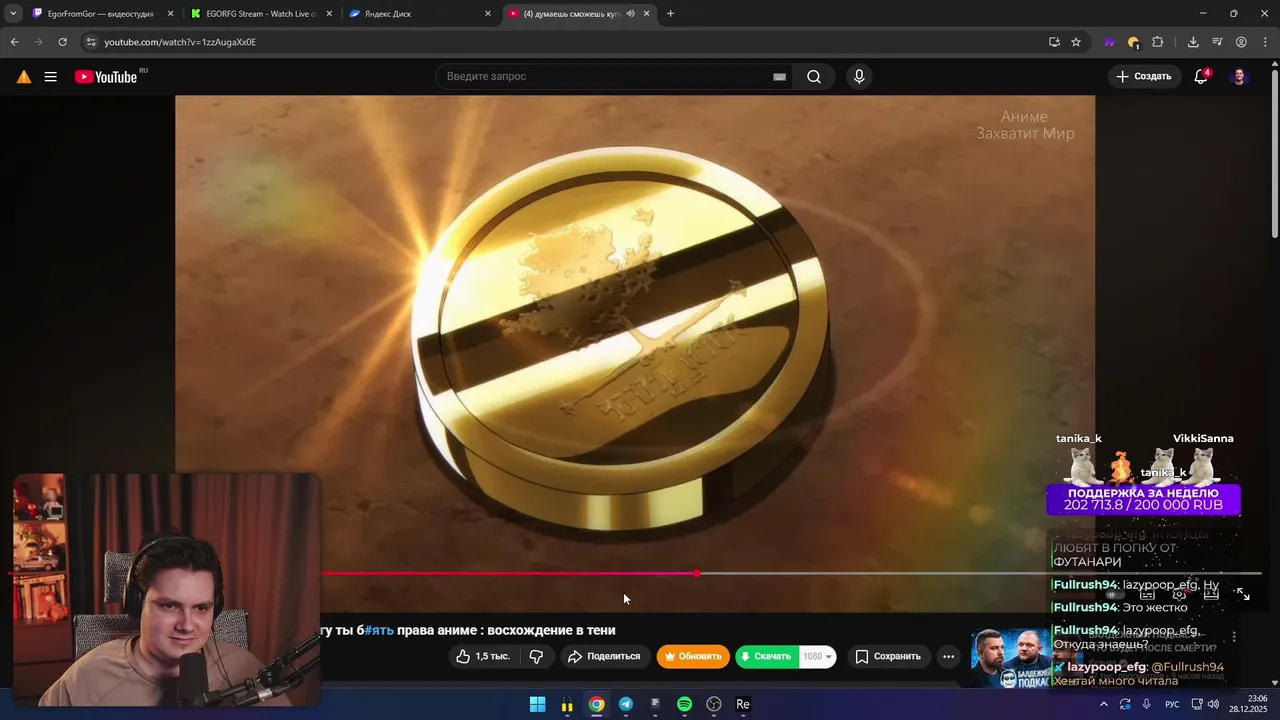Click the install app icon in address bar
The height and width of the screenshot is (720, 1280).
coord(1054,42)
